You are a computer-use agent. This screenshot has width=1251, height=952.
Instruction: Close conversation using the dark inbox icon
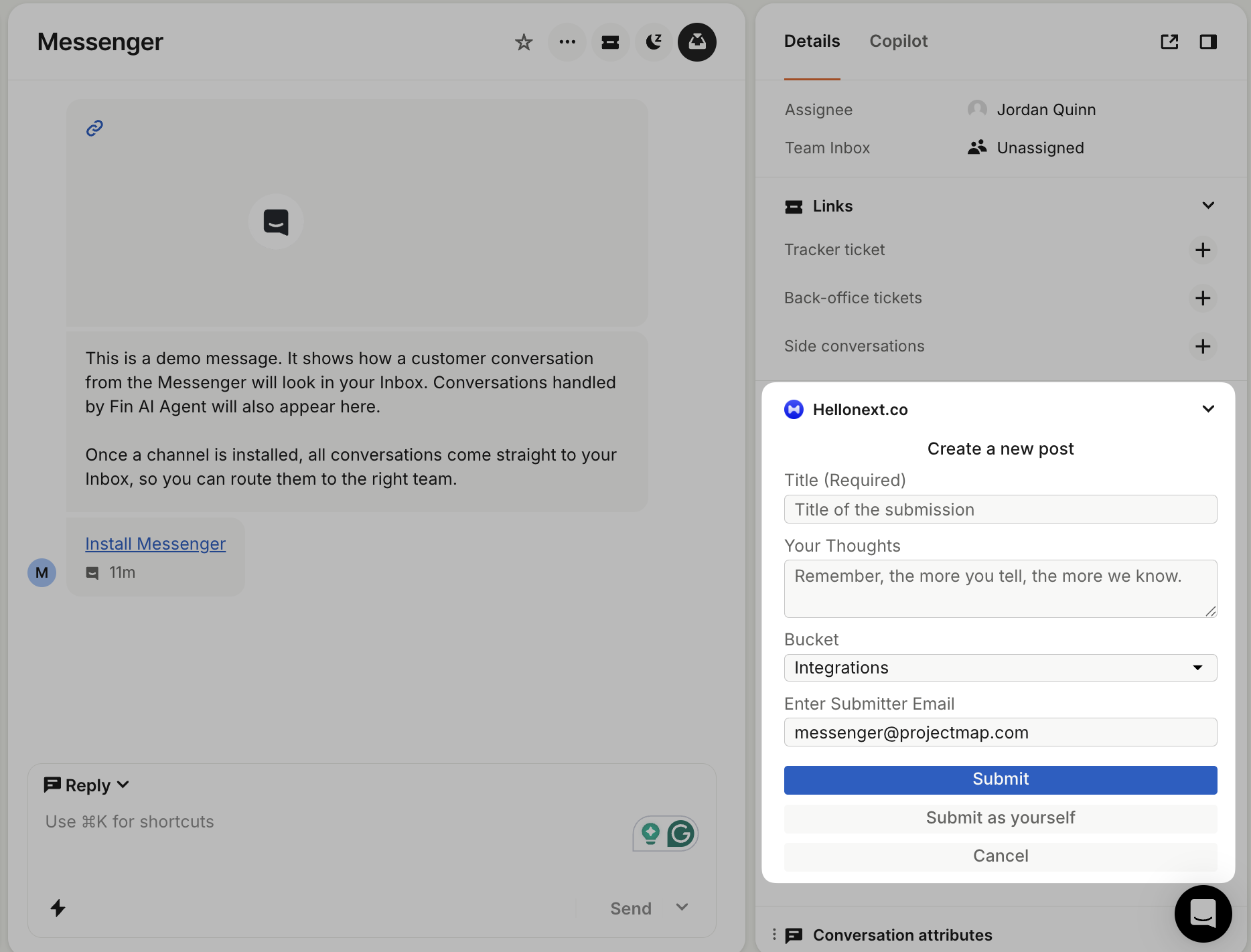(697, 42)
